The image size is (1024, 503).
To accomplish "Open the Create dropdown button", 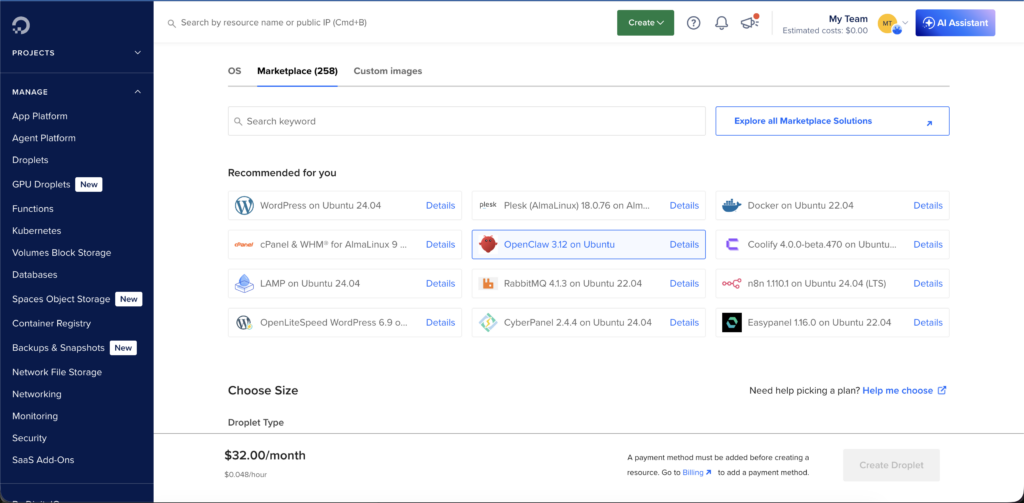I will point(645,23).
